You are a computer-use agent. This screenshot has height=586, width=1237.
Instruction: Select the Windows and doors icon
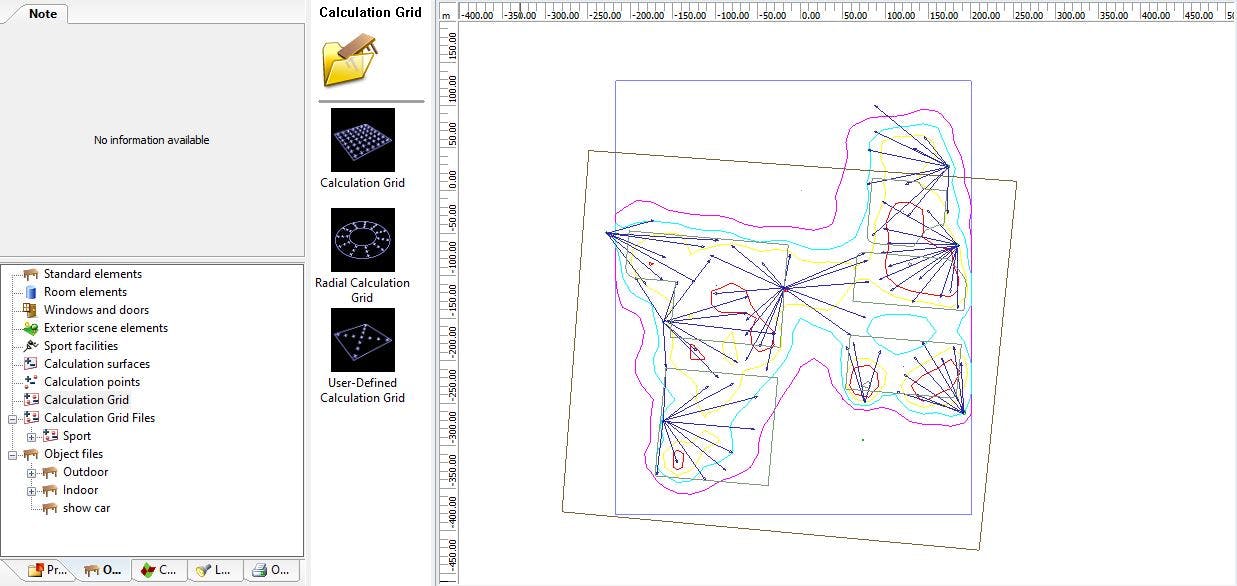coord(31,310)
